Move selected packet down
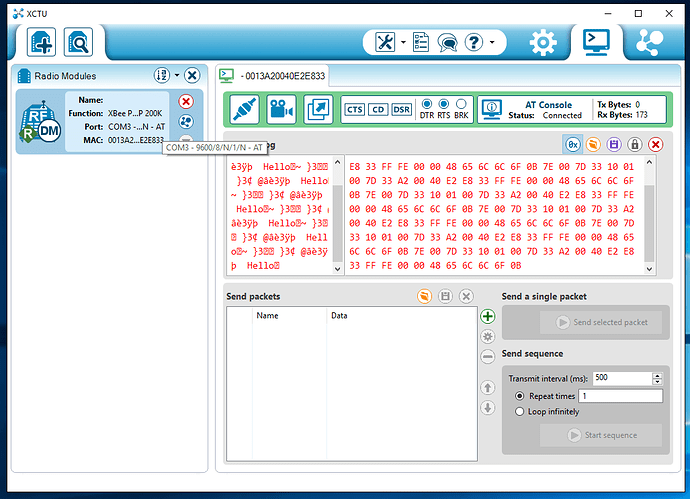Image resolution: width=690 pixels, height=499 pixels. (x=488, y=407)
